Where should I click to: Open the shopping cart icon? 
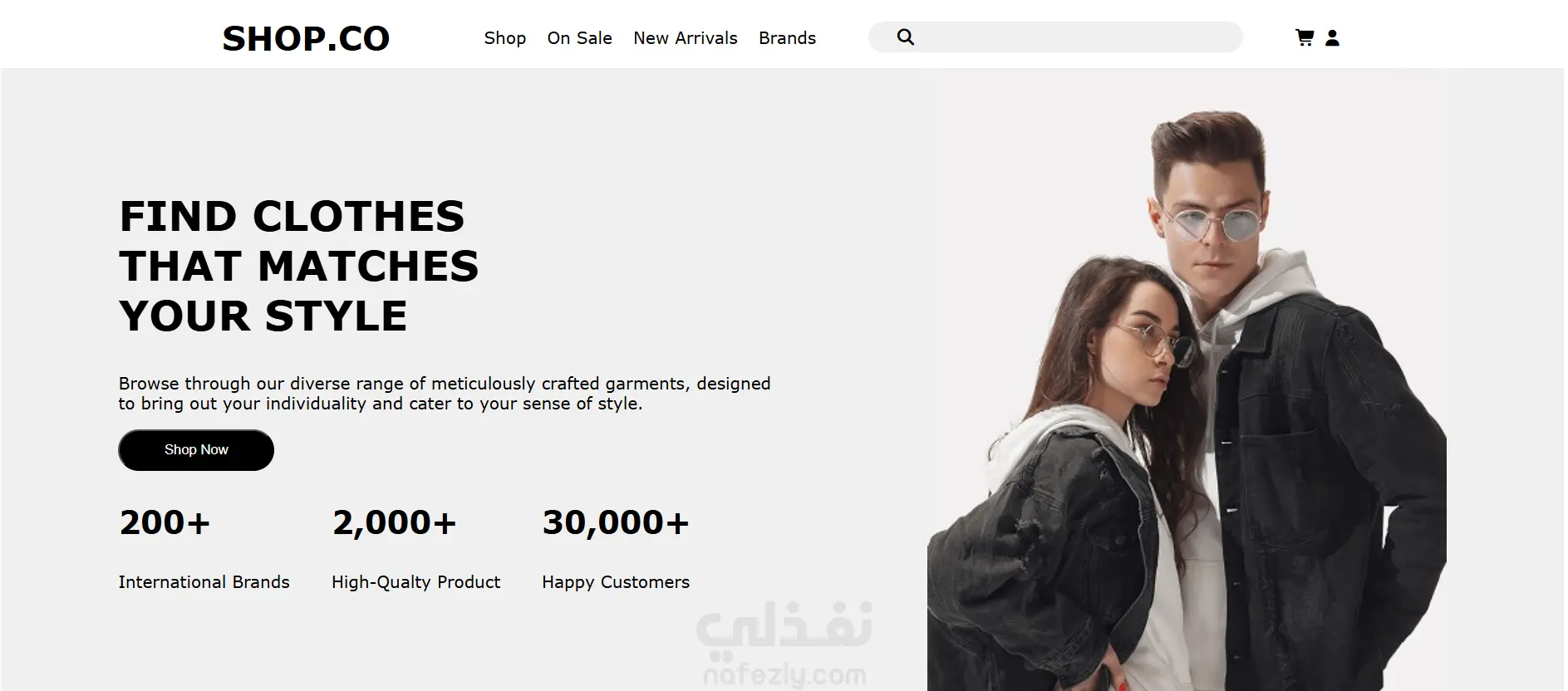coord(1305,37)
